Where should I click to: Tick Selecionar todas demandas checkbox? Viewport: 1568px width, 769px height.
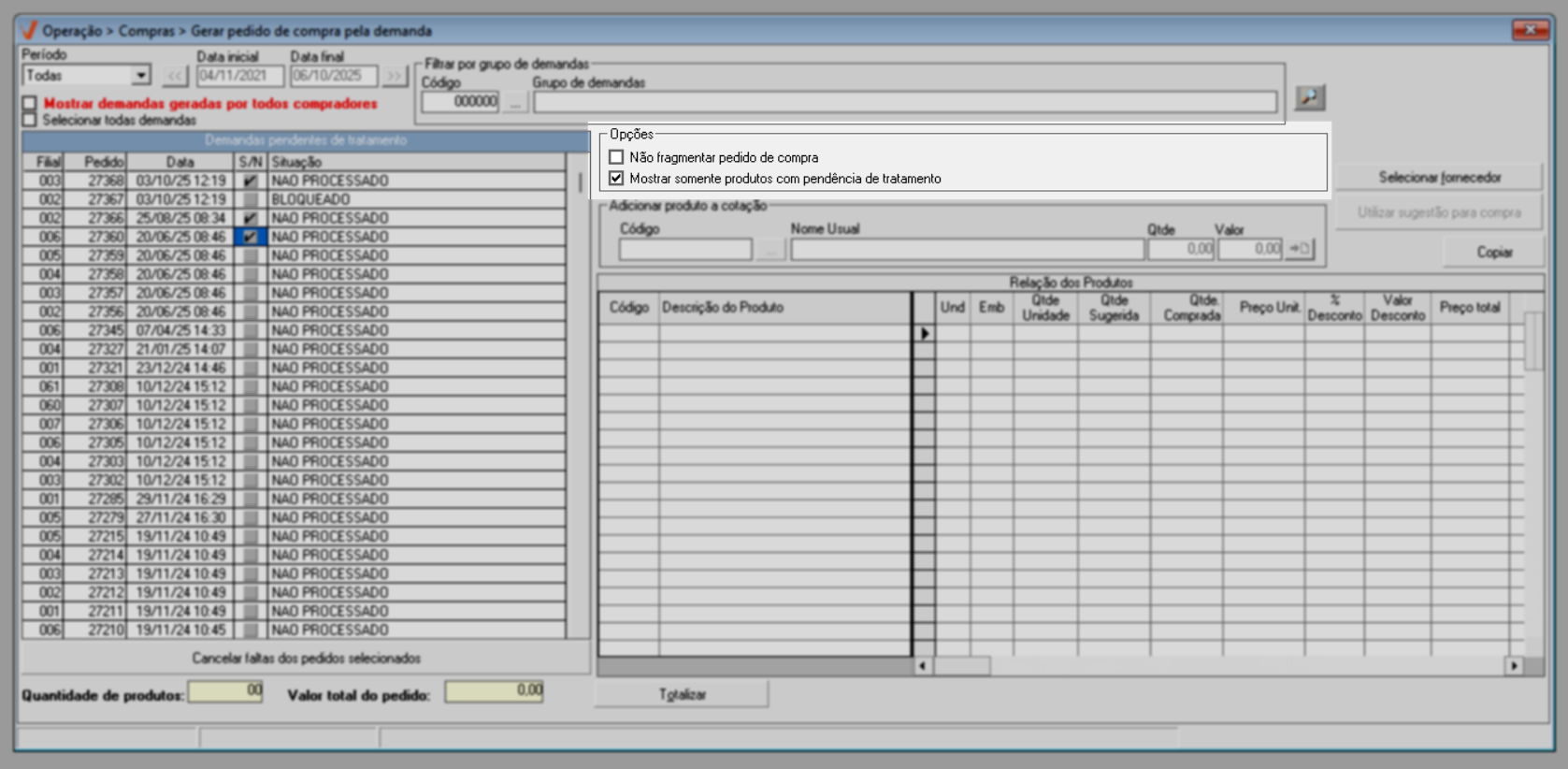(30, 120)
